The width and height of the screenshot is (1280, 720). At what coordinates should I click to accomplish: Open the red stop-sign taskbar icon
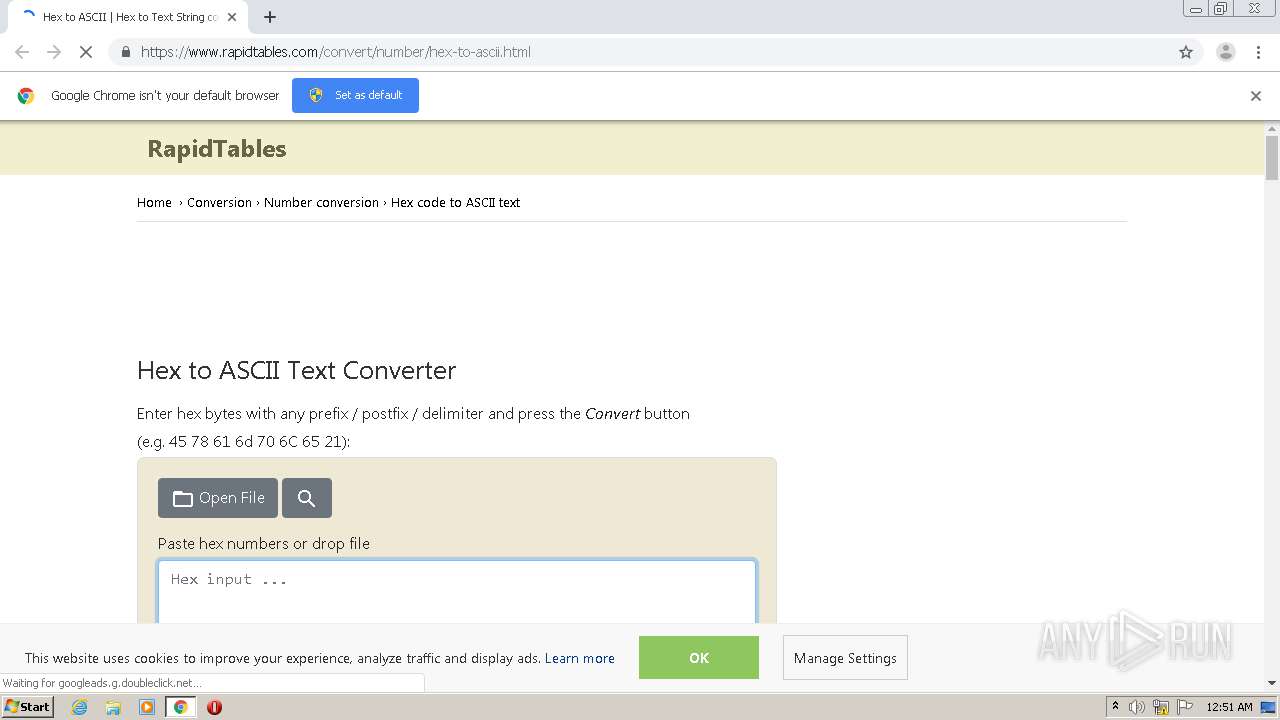click(x=214, y=707)
